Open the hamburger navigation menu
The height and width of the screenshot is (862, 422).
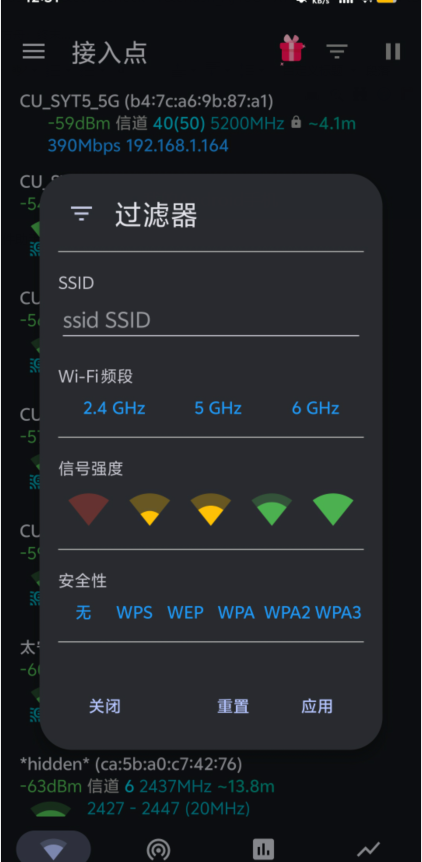click(34, 52)
